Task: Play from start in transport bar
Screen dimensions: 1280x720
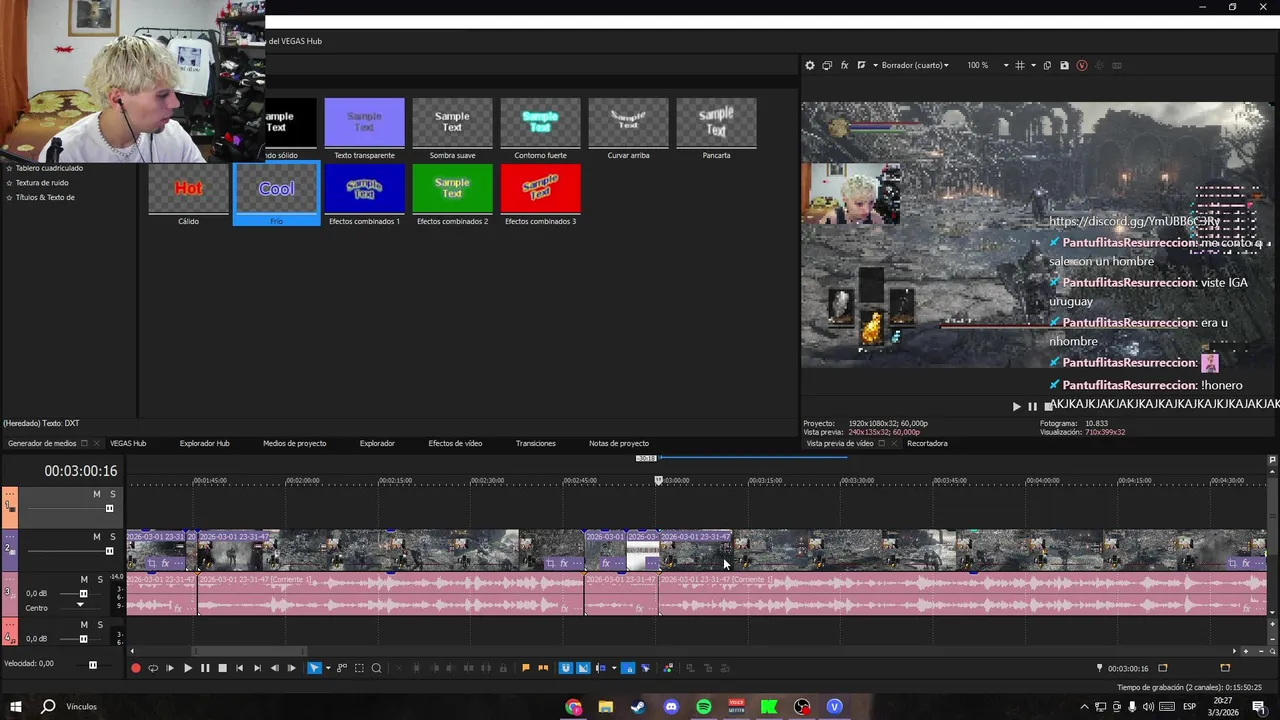Action: coord(170,668)
